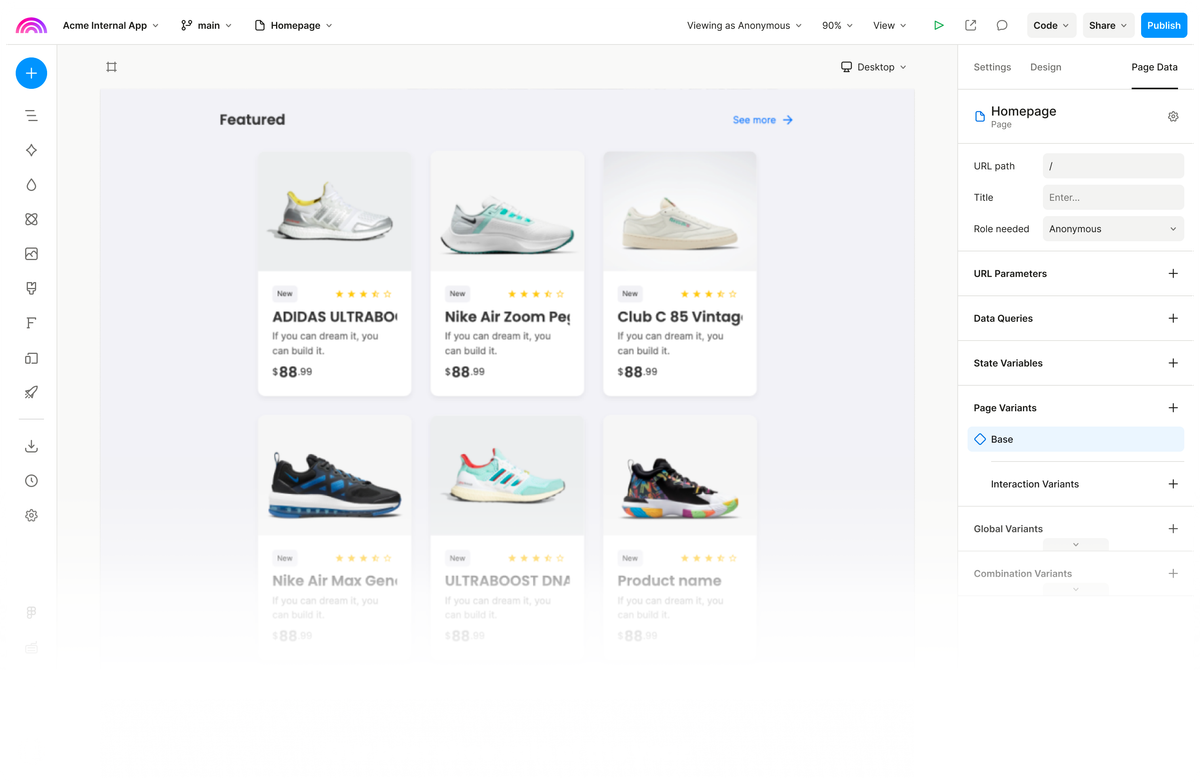Viewport: 1200px width, 784px height.
Task: Open the Role needed Anonymous dropdown
Action: click(x=1112, y=229)
